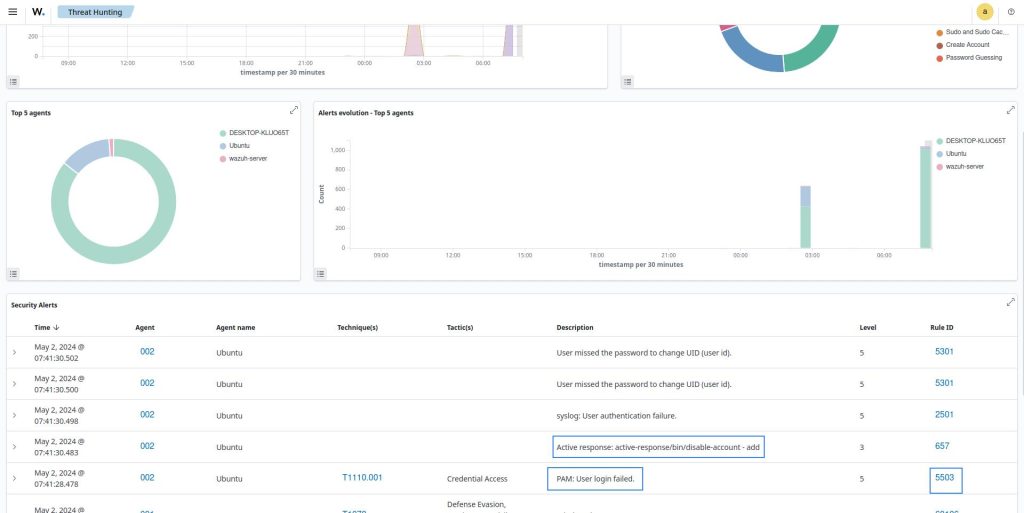Expand the syslog authentication failure row
The image size is (1024, 513).
click(x=14, y=415)
